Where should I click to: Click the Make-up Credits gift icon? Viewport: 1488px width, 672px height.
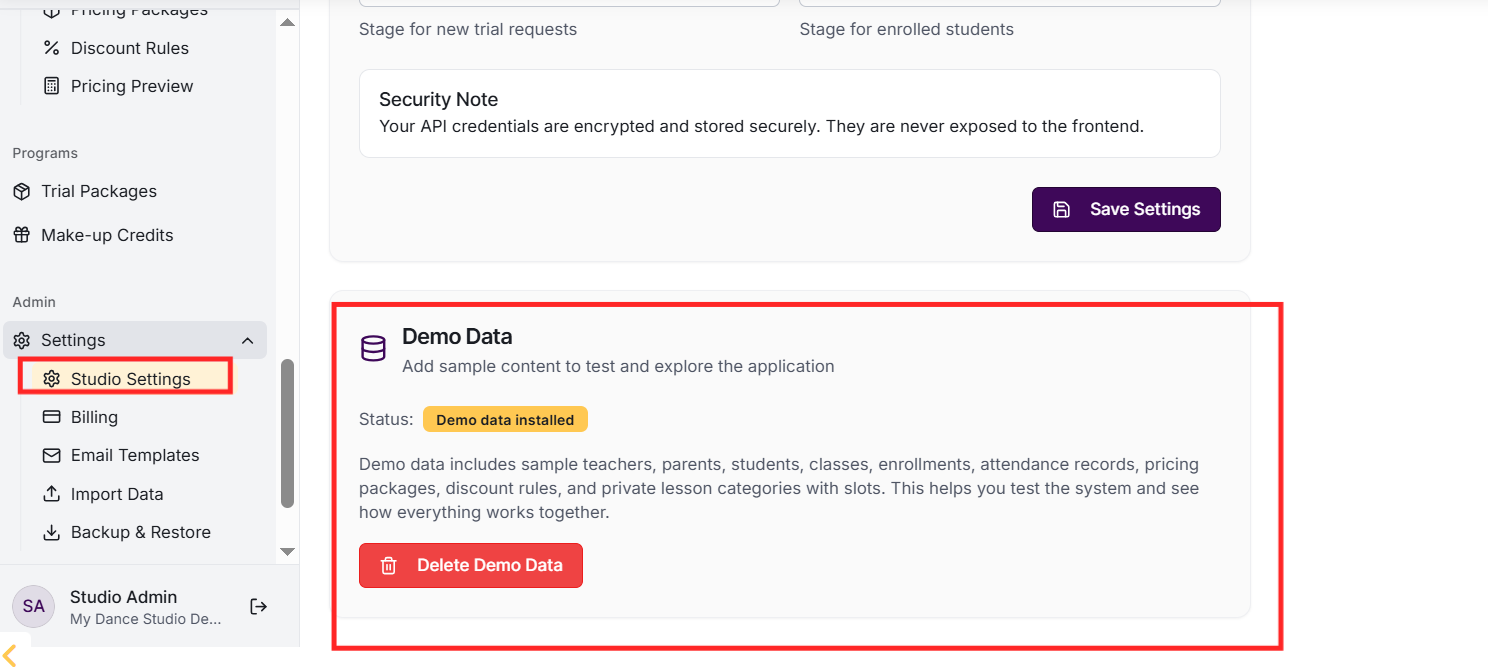(x=21, y=235)
